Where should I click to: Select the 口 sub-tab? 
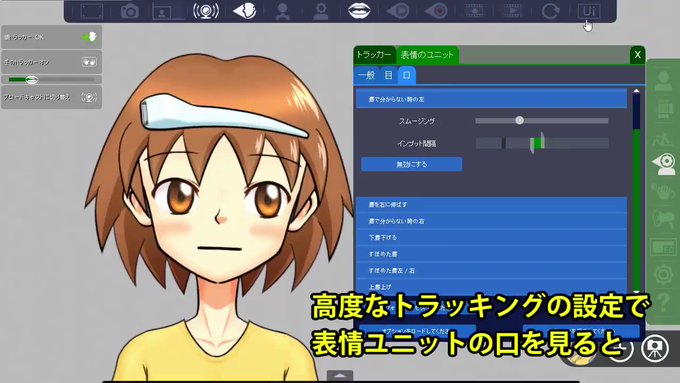pos(407,75)
